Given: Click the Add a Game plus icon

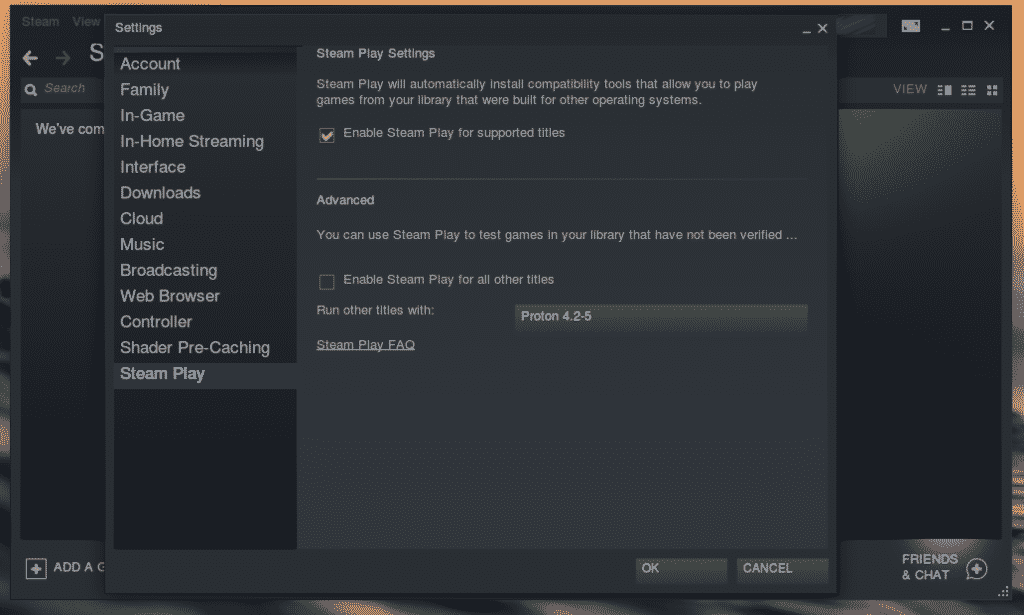Looking at the screenshot, I should (x=36, y=568).
